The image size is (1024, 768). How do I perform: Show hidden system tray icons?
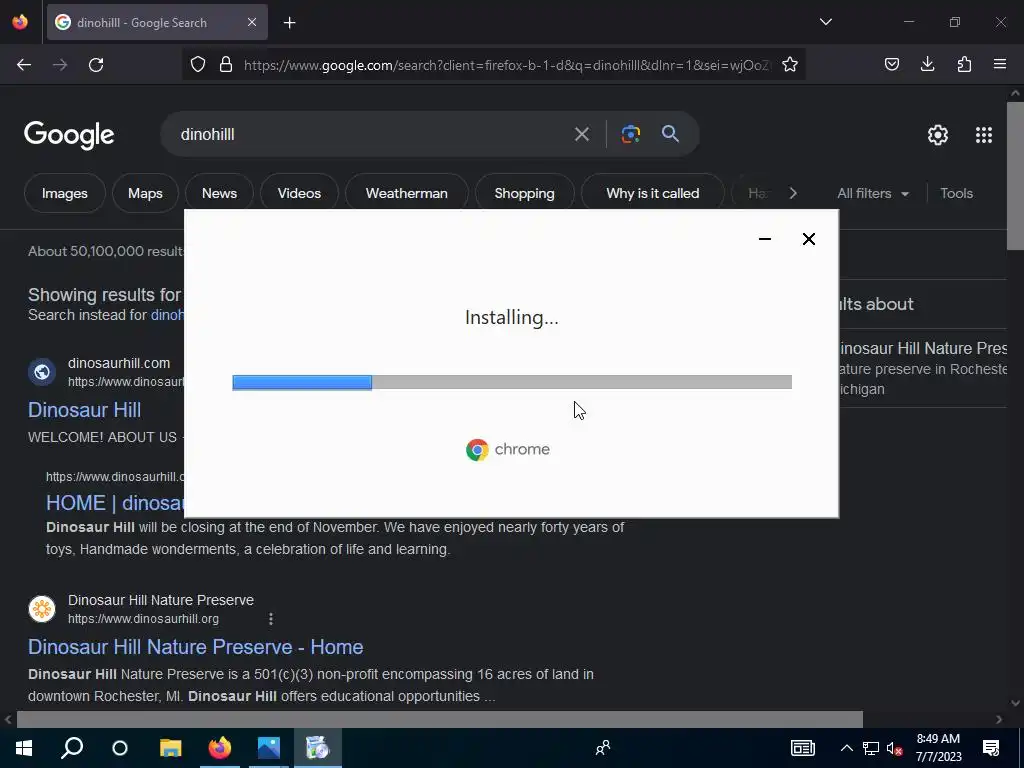coord(846,748)
